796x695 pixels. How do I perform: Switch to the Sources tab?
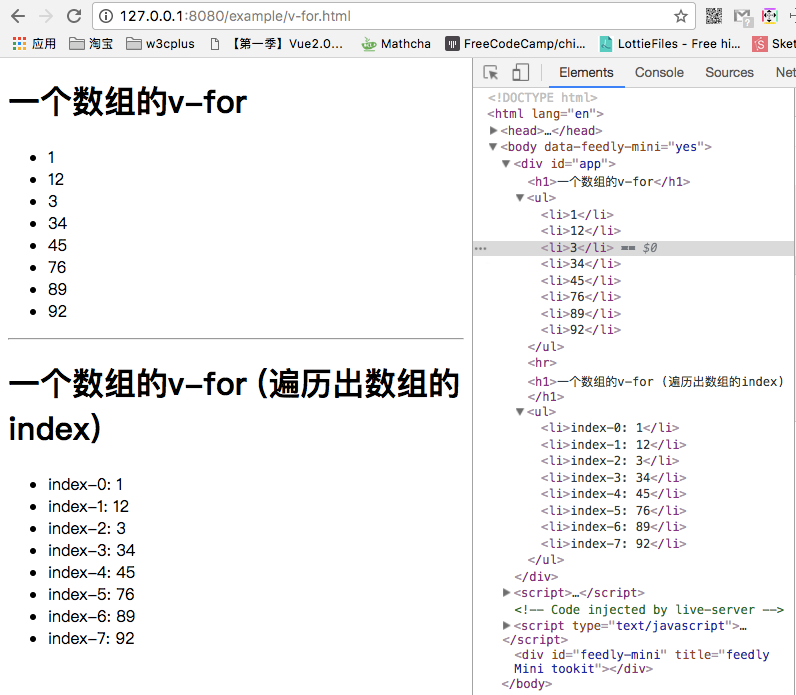729,73
